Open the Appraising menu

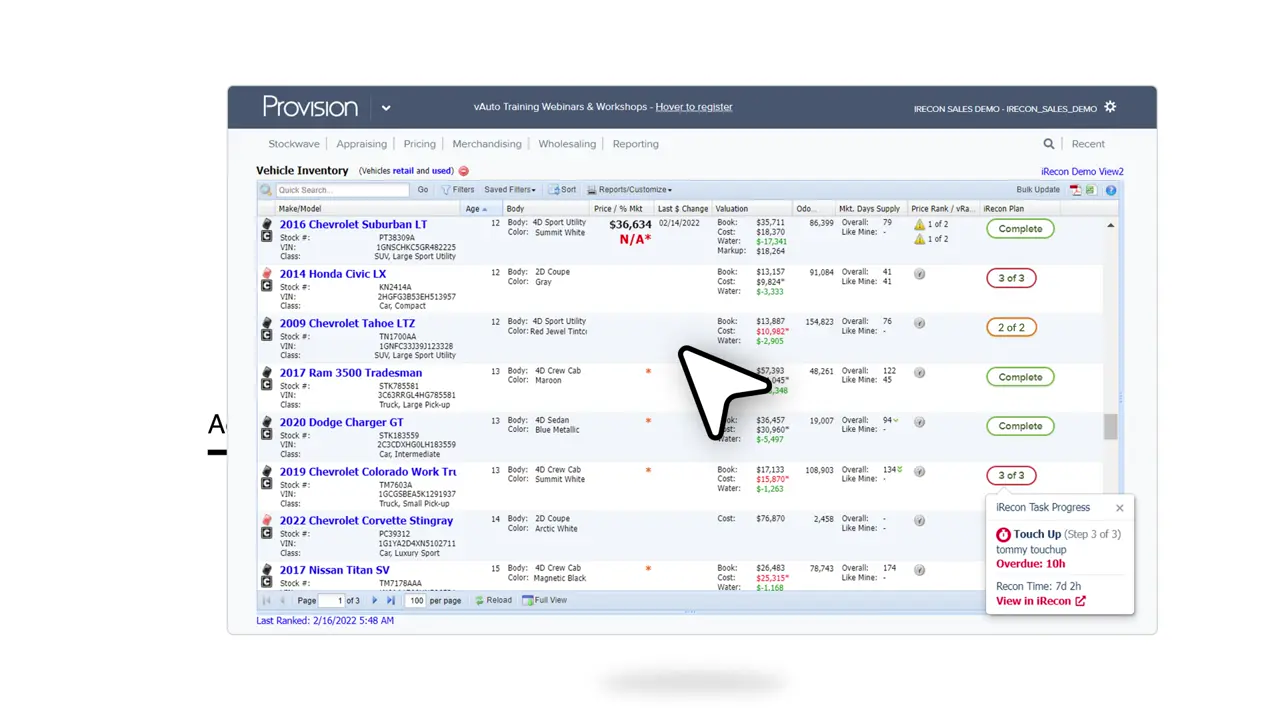[x=361, y=144]
